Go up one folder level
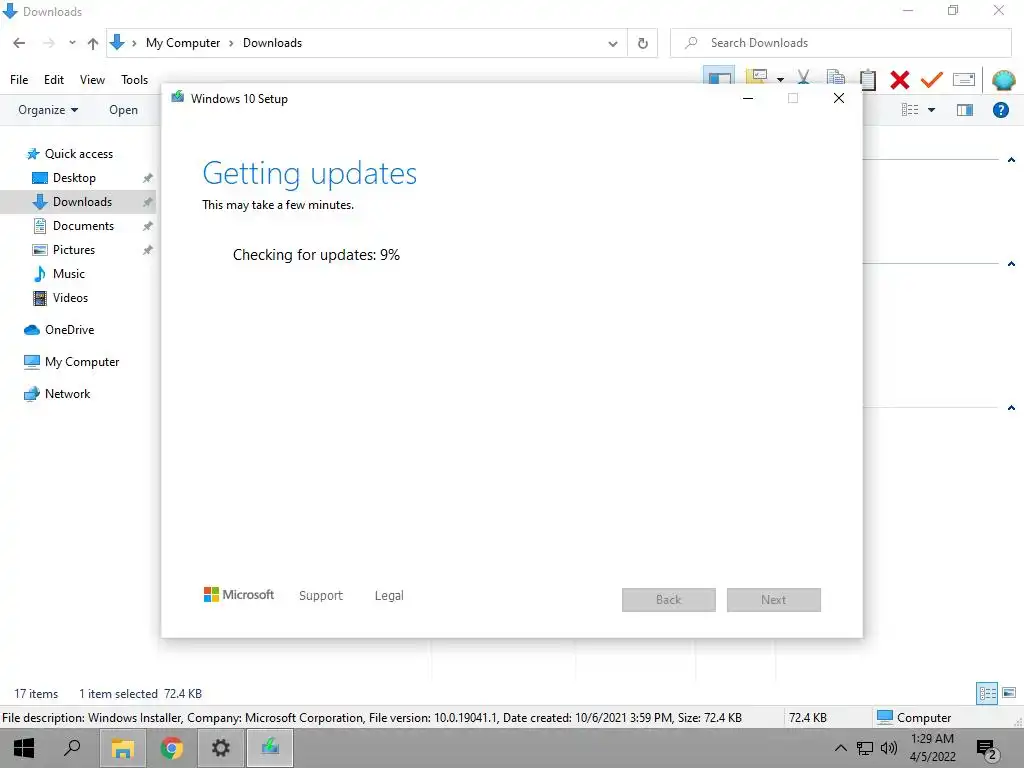 tap(93, 43)
